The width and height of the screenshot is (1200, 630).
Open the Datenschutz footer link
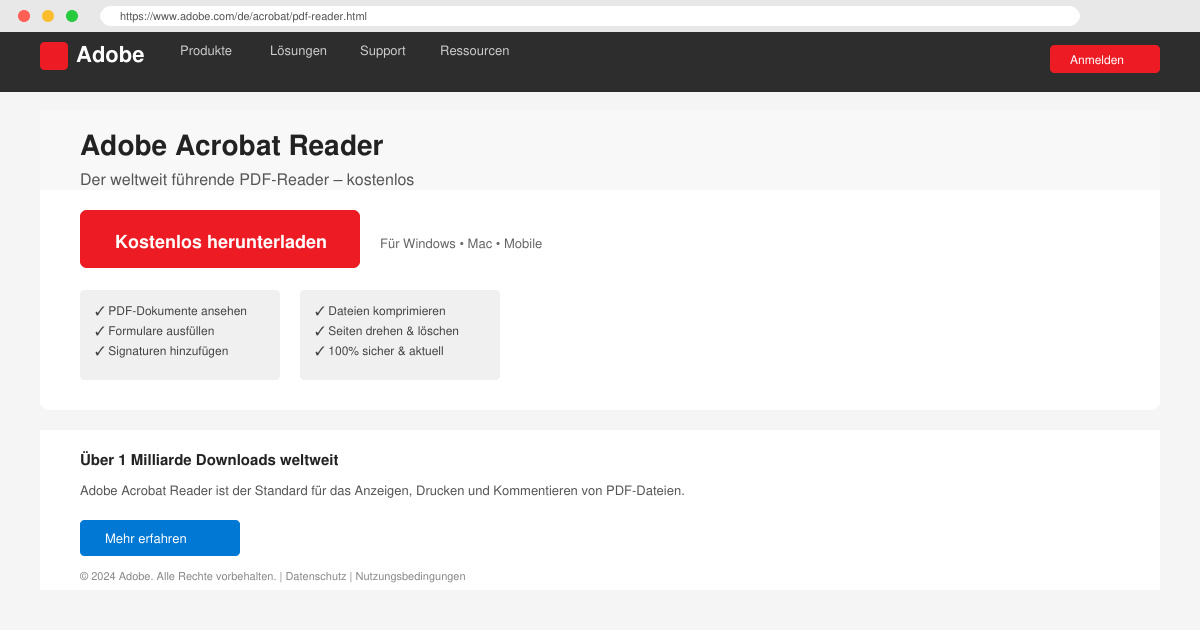coord(316,576)
